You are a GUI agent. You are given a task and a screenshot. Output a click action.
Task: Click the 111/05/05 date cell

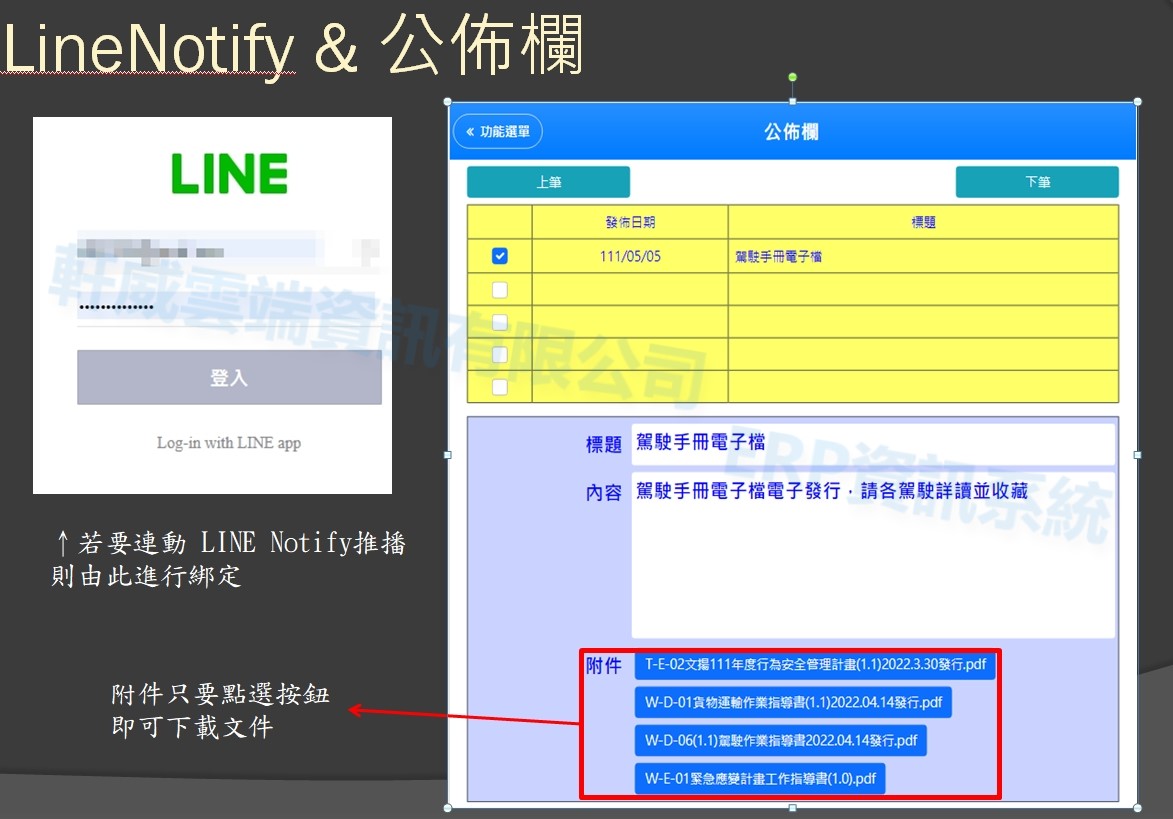(630, 256)
